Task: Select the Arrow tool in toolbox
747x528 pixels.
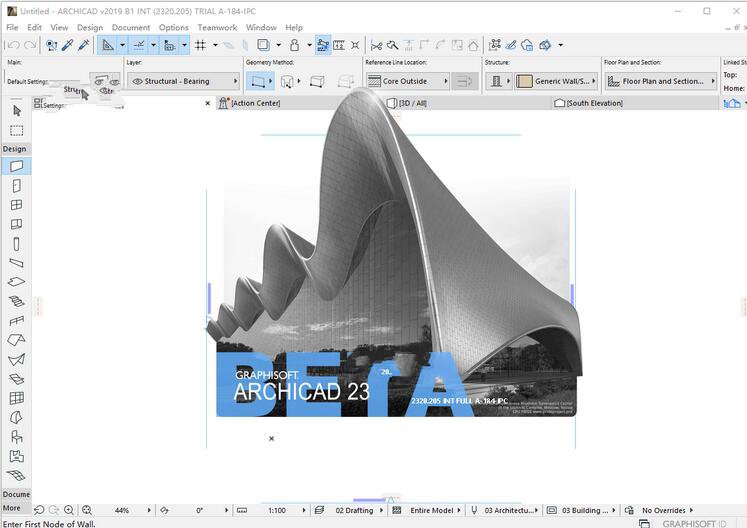Action: [x=17, y=111]
